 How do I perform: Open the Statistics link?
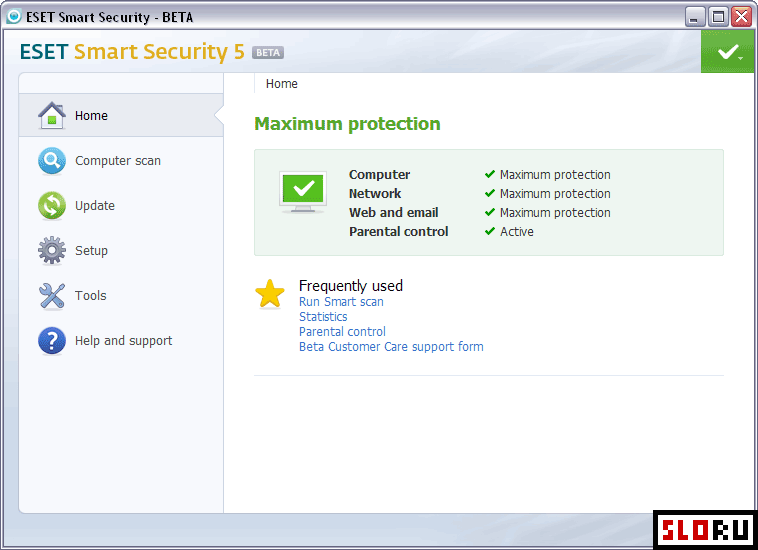click(x=323, y=317)
